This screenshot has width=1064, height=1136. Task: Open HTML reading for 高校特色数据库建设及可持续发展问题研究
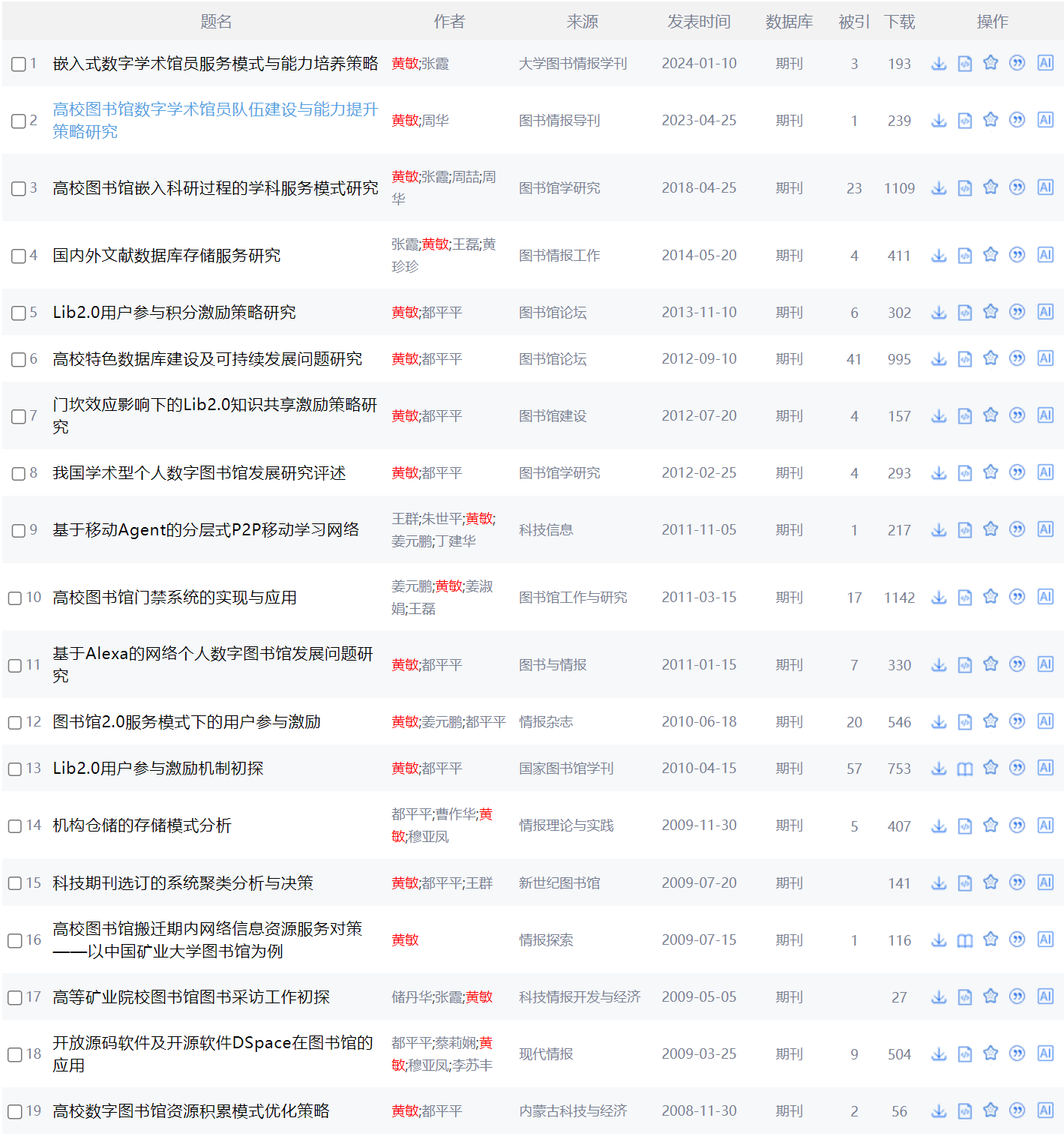(x=965, y=358)
